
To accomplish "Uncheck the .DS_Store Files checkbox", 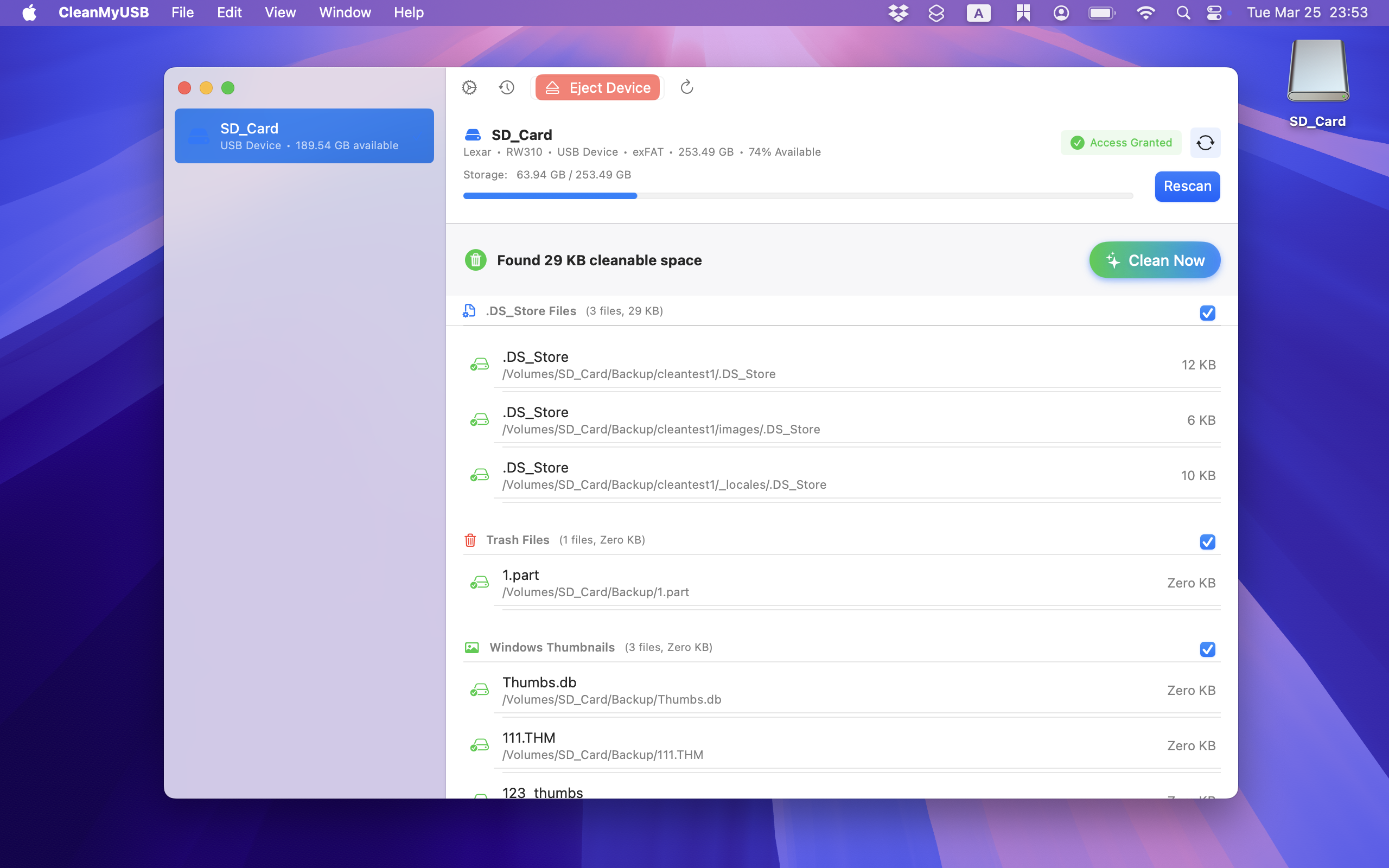I will (1208, 313).
